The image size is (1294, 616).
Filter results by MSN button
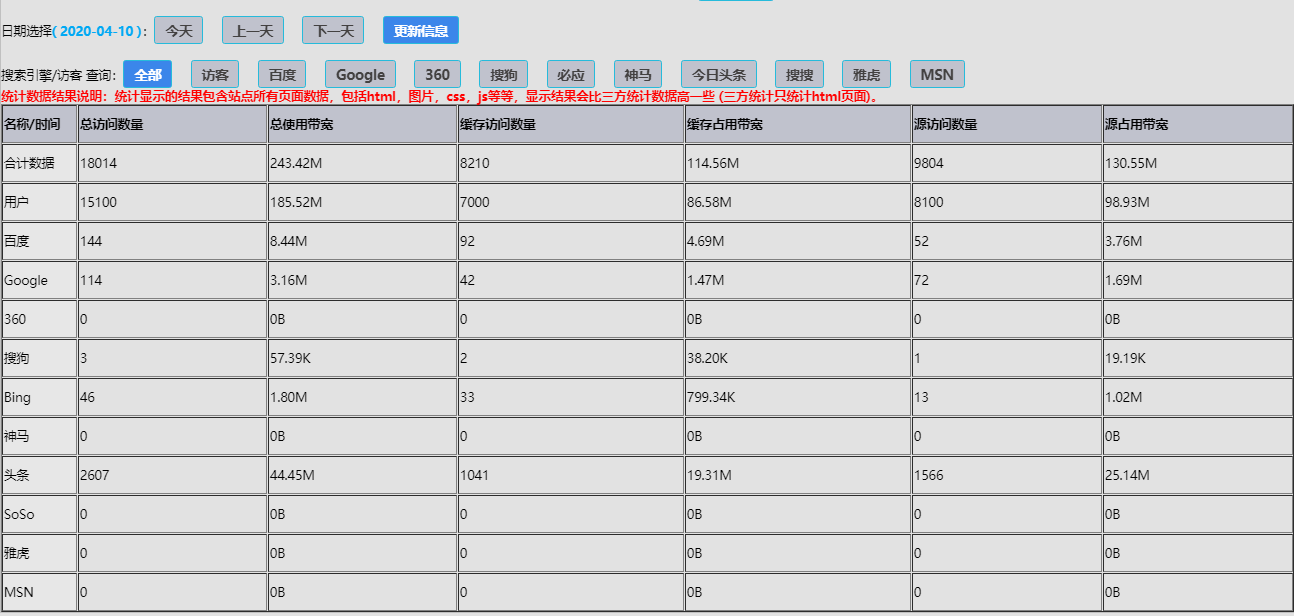937,75
